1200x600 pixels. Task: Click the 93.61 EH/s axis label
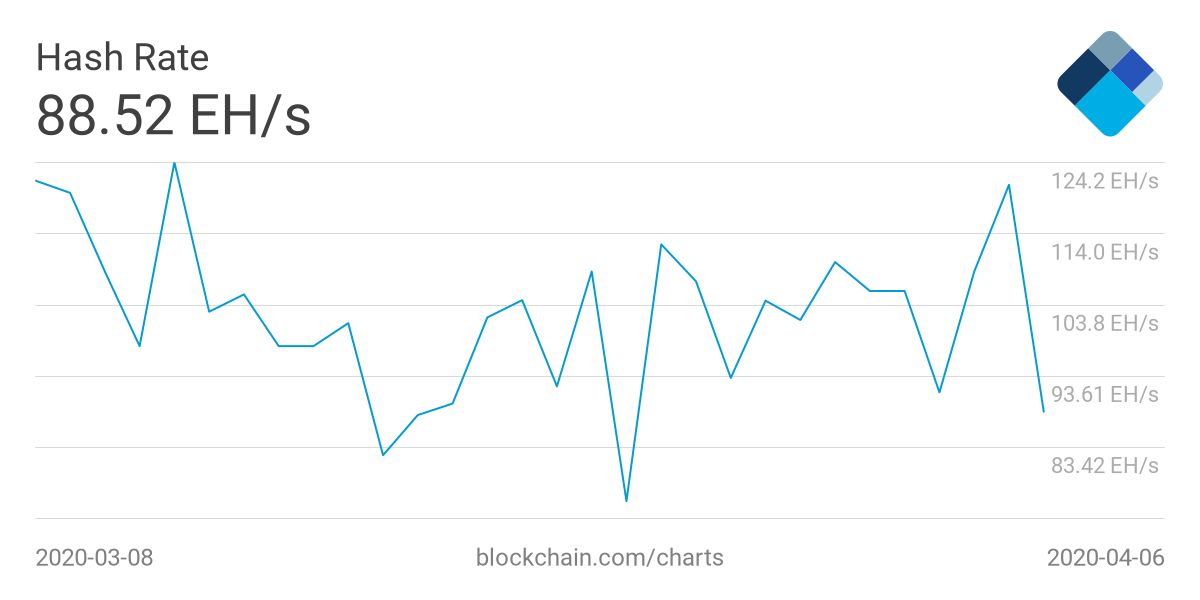1104,394
